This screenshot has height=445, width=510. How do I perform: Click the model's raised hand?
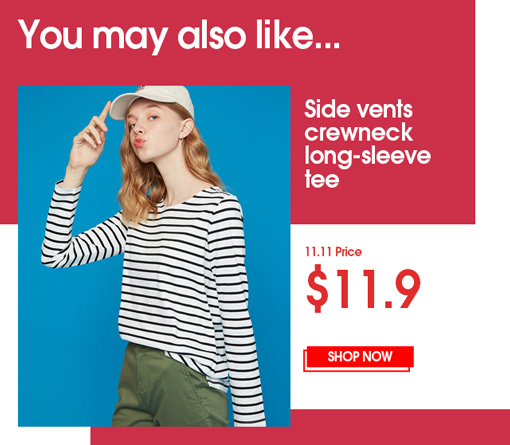(88, 140)
